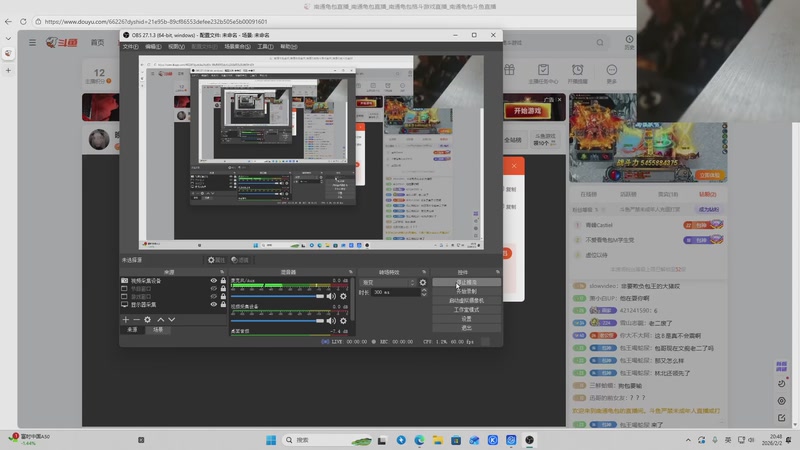Add a new source with the plus icon
The width and height of the screenshot is (800, 450).
coord(126,319)
